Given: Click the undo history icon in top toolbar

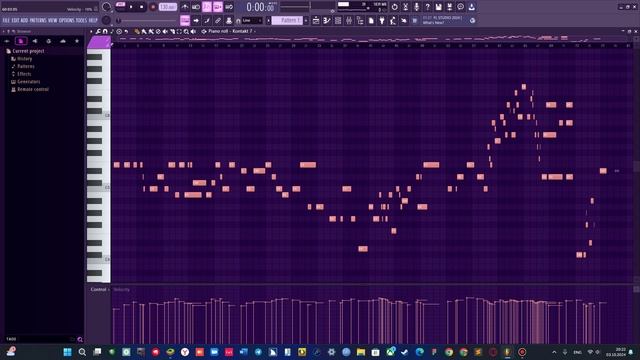Looking at the screenshot, I should pyautogui.click(x=394, y=7).
